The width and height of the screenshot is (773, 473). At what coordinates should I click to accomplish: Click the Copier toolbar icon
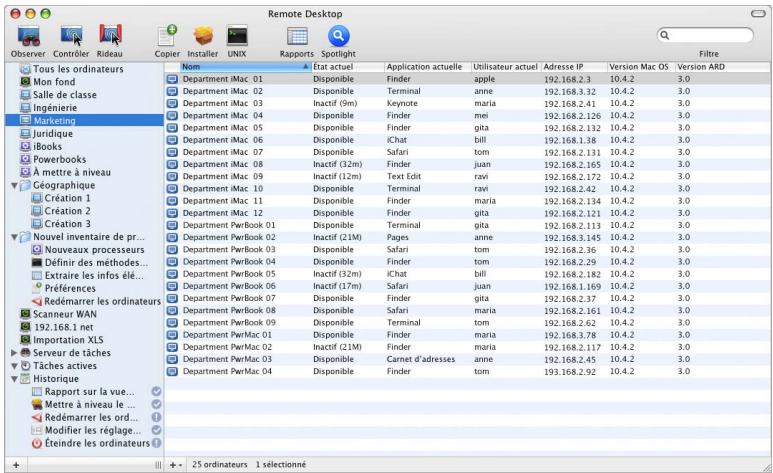(167, 36)
